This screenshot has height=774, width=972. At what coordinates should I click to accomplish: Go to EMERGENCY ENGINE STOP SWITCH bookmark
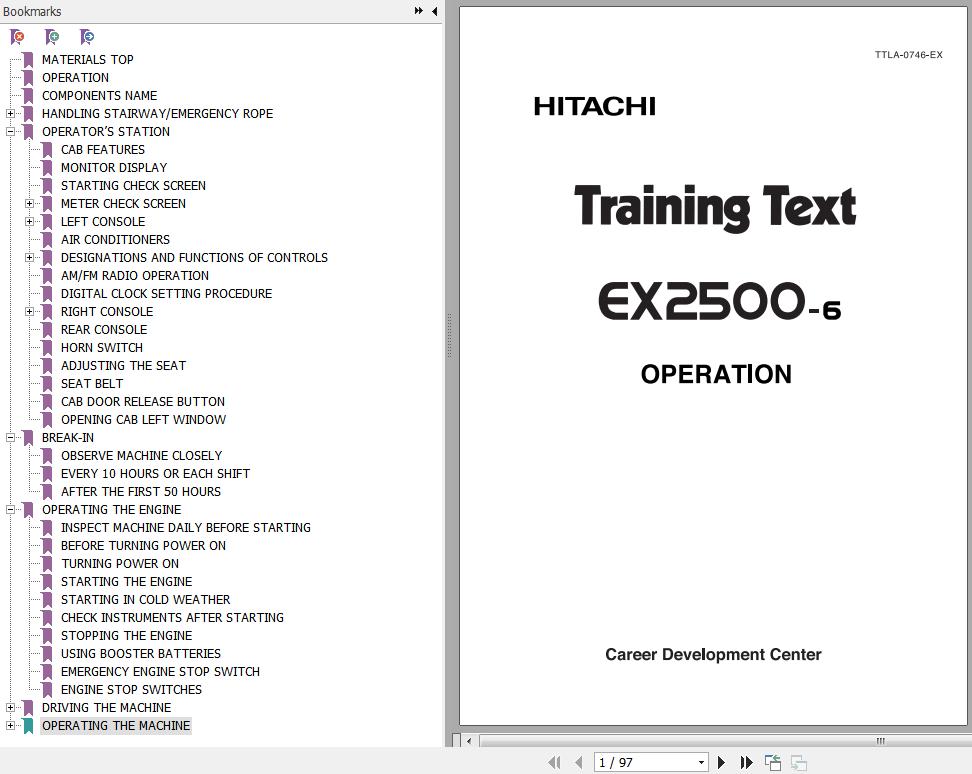pos(160,671)
